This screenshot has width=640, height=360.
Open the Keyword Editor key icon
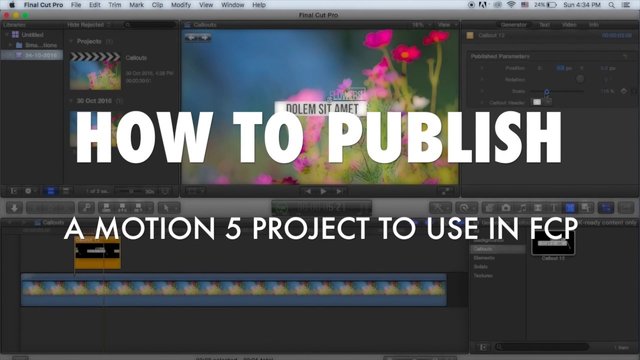pyautogui.click(x=87, y=208)
